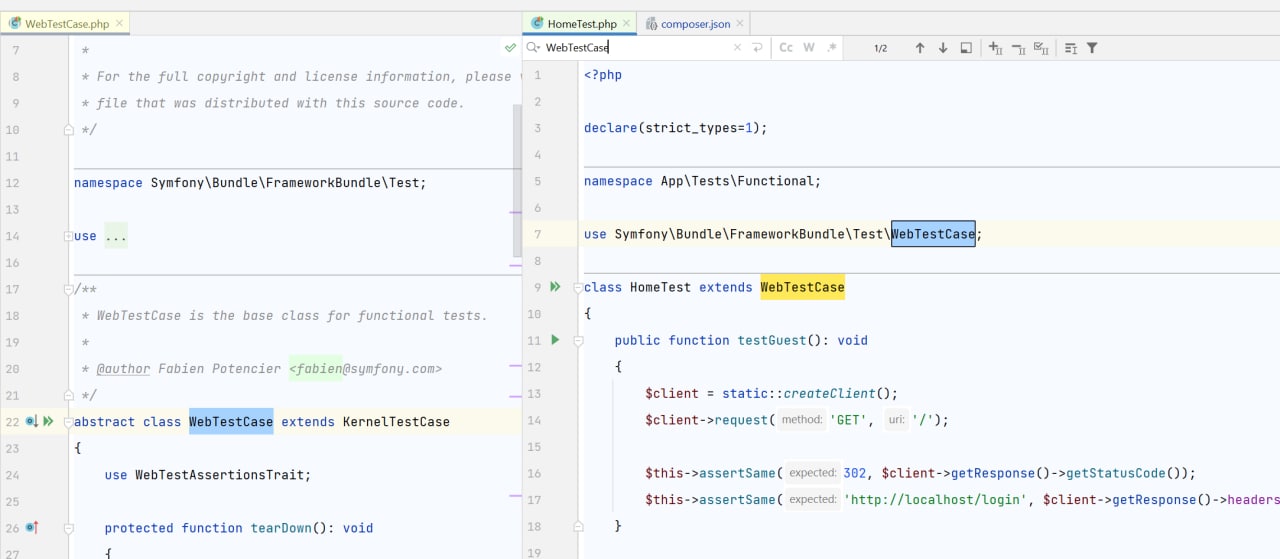The width and height of the screenshot is (1280, 559).
Task: Select all search occurrences
Action: (1041, 48)
